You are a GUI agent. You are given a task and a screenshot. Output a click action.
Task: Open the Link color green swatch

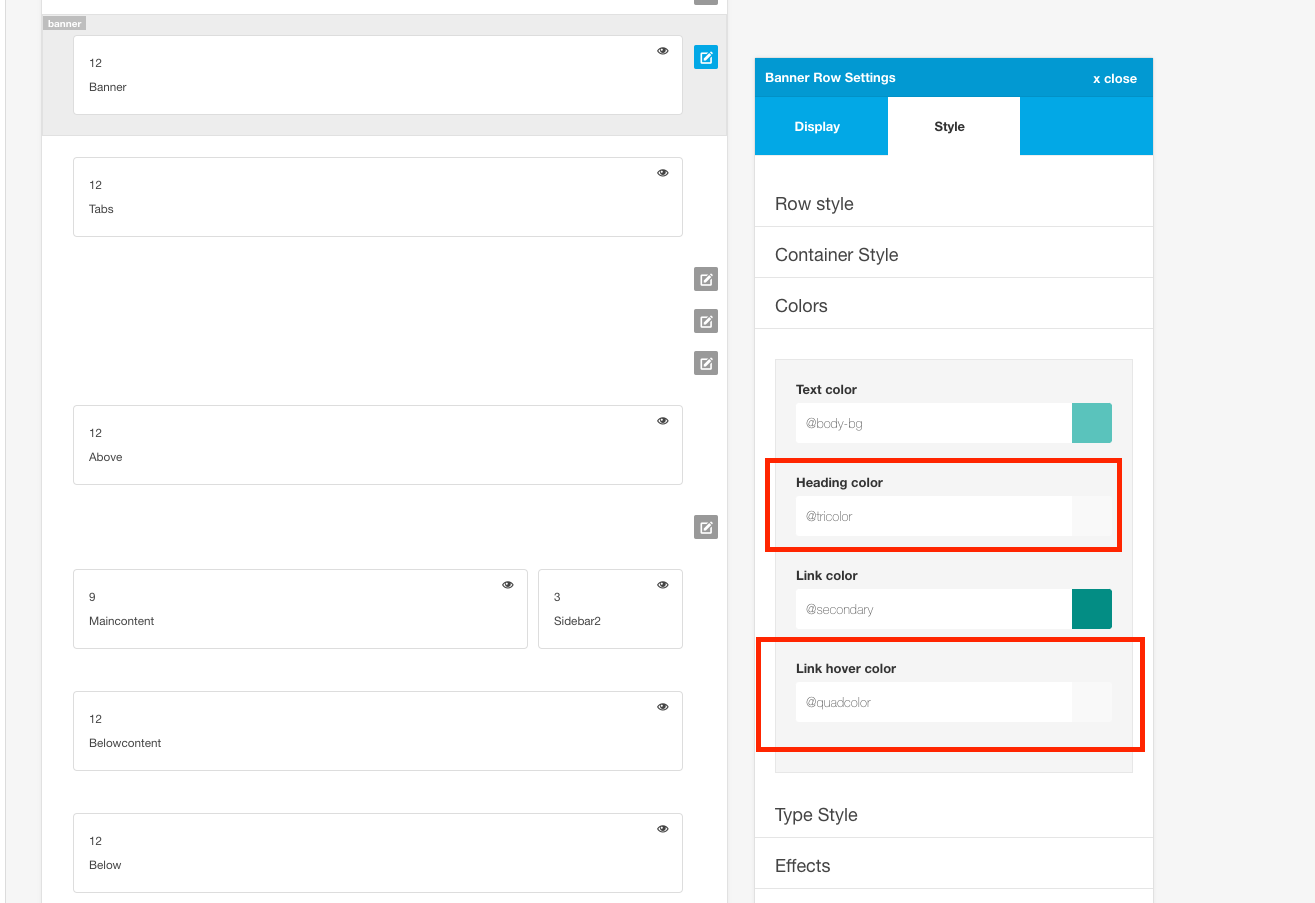point(1091,609)
